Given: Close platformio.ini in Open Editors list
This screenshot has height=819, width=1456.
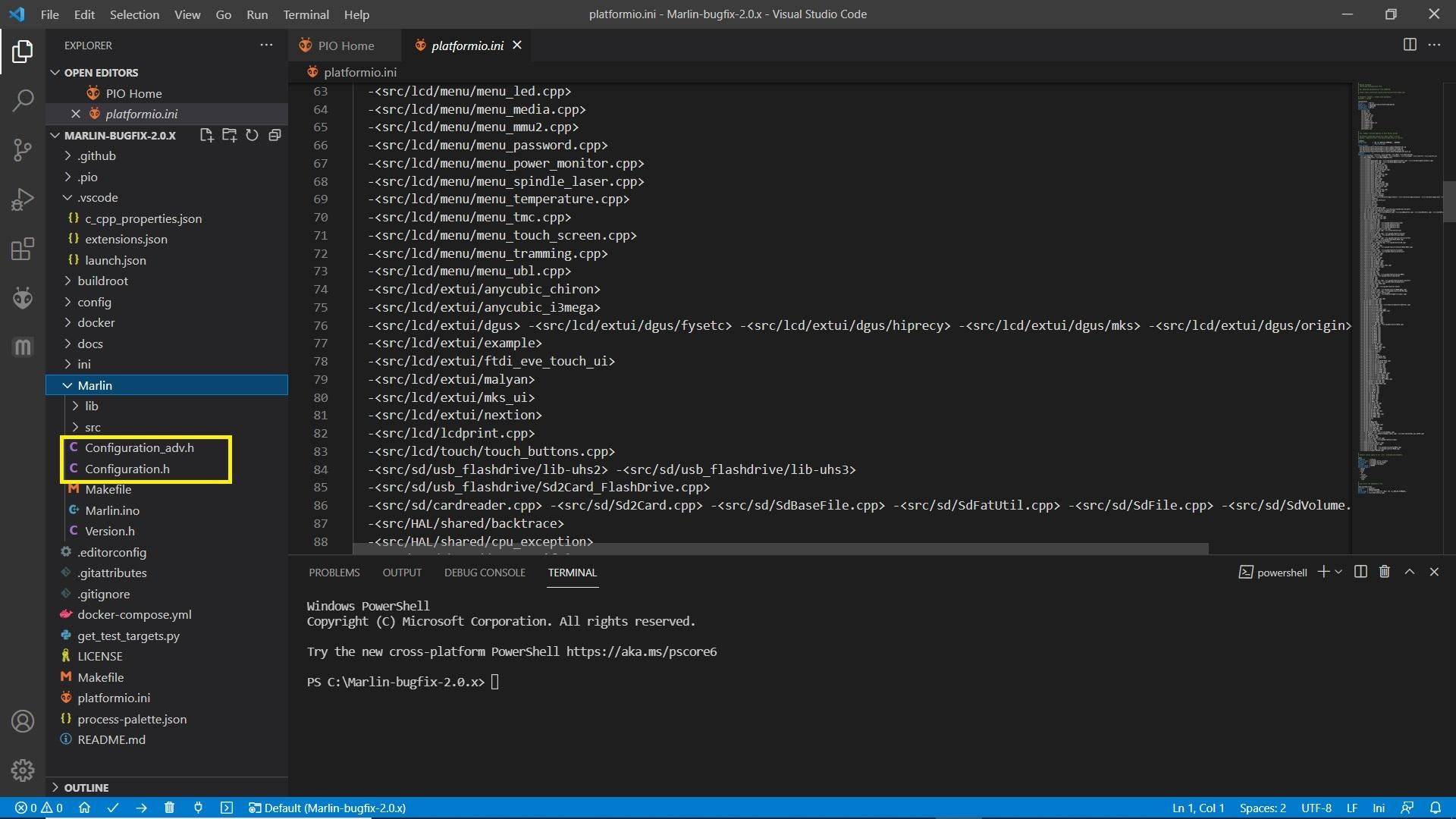Looking at the screenshot, I should [75, 114].
